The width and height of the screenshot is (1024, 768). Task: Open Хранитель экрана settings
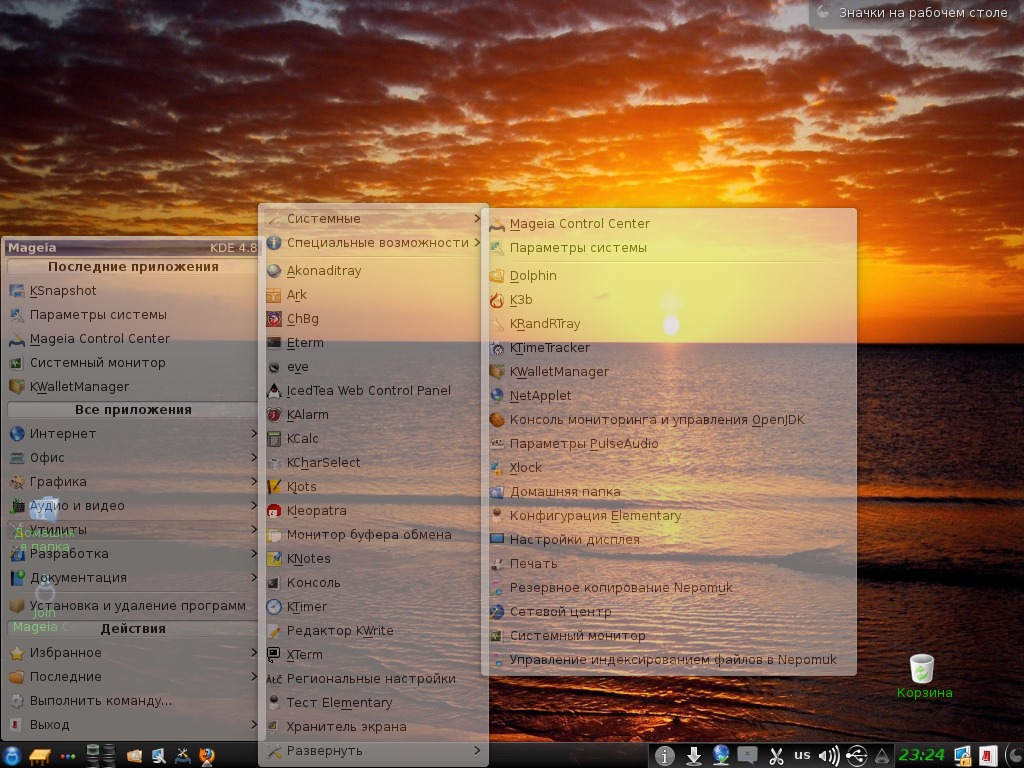click(x=374, y=727)
